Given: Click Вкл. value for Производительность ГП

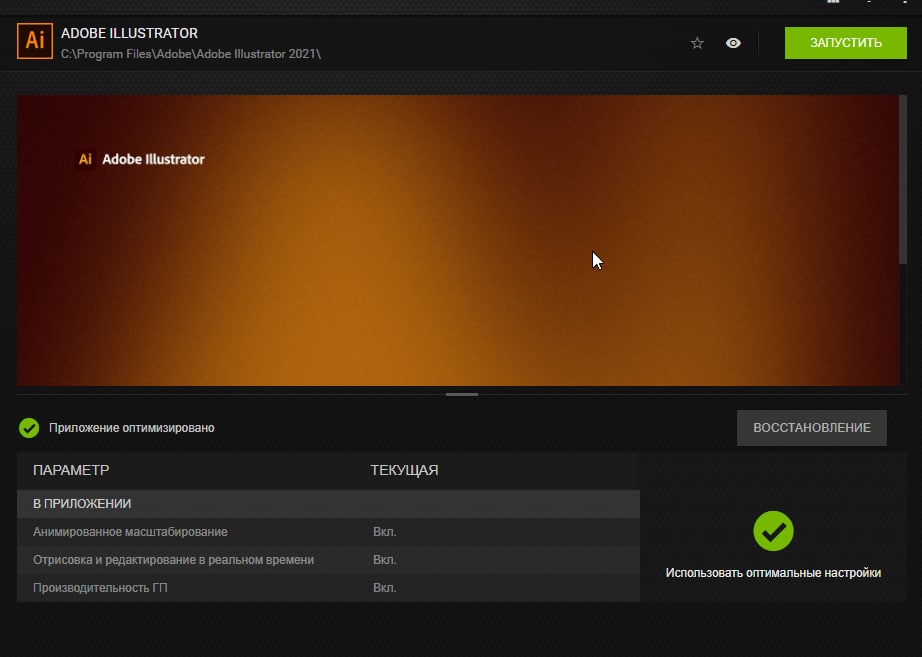Looking at the screenshot, I should pyautogui.click(x=385, y=588).
